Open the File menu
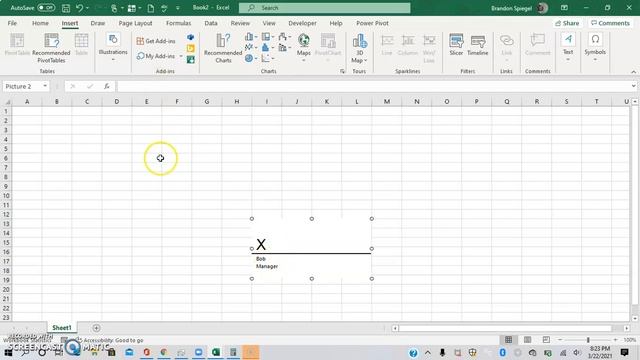Image resolution: width=640 pixels, height=360 pixels. [12, 23]
